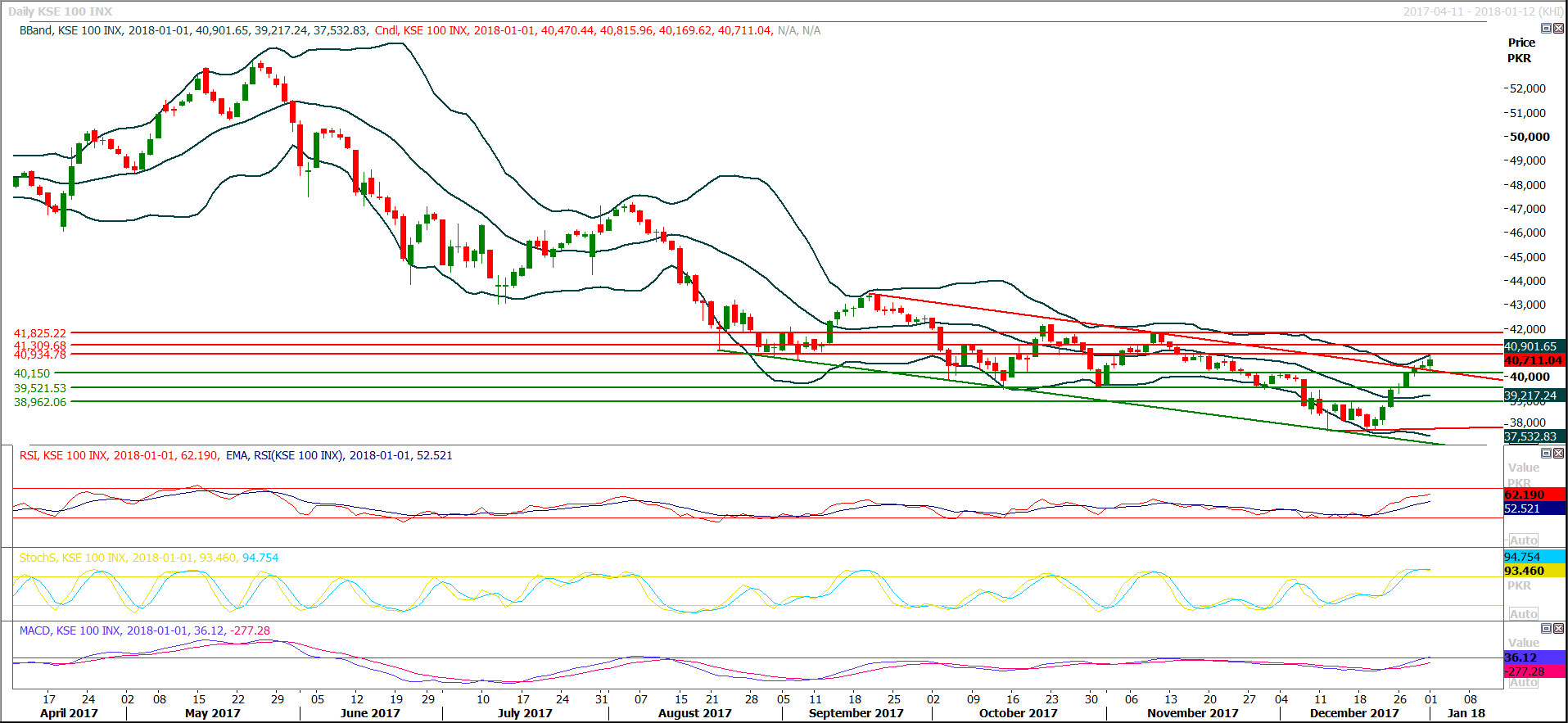
Task: Maximize the RSI indicator pane
Action: (1546, 454)
